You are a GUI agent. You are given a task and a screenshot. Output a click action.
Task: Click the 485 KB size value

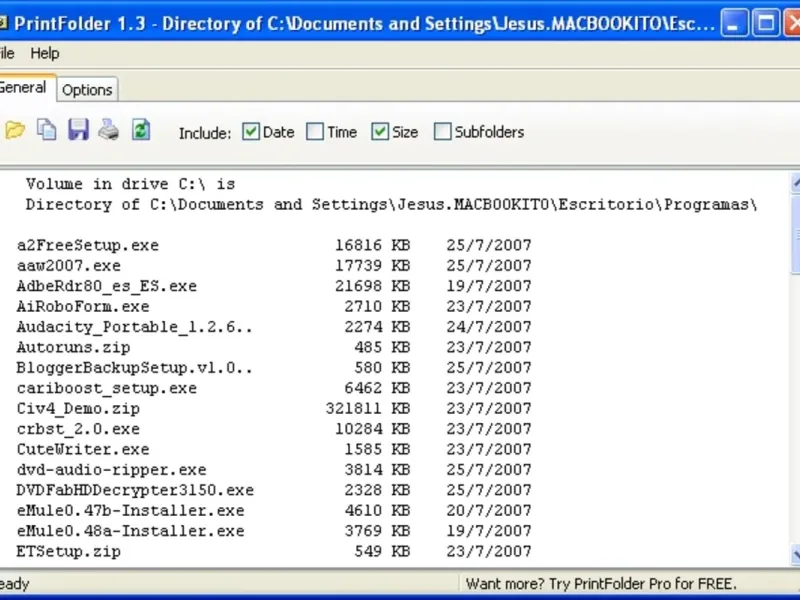tap(382, 347)
